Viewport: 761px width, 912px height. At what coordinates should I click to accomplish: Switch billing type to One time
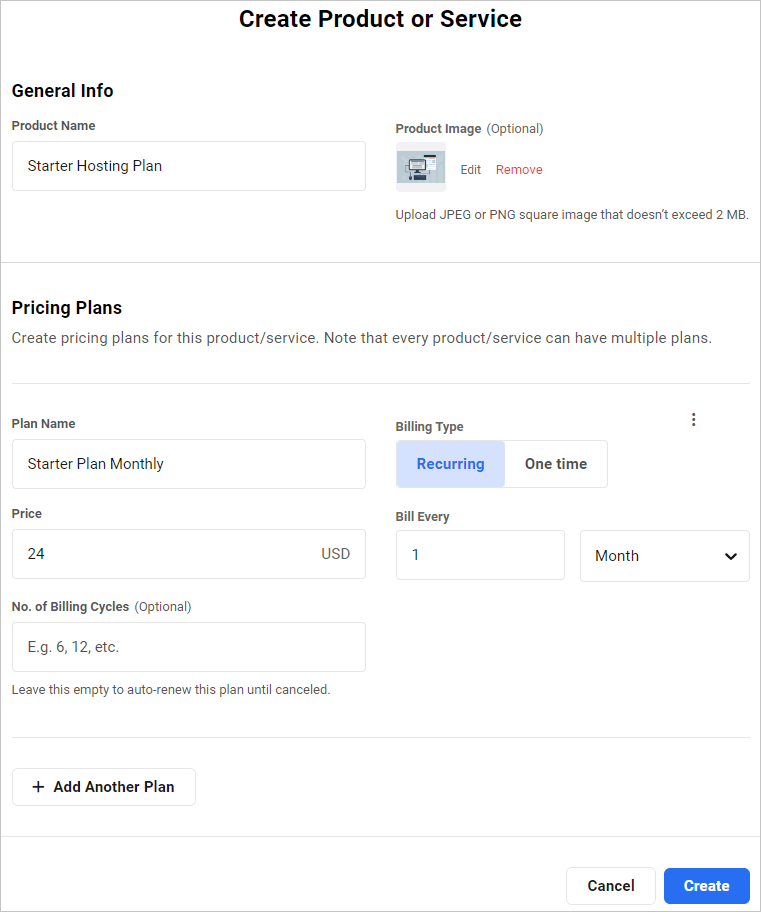pyautogui.click(x=556, y=464)
